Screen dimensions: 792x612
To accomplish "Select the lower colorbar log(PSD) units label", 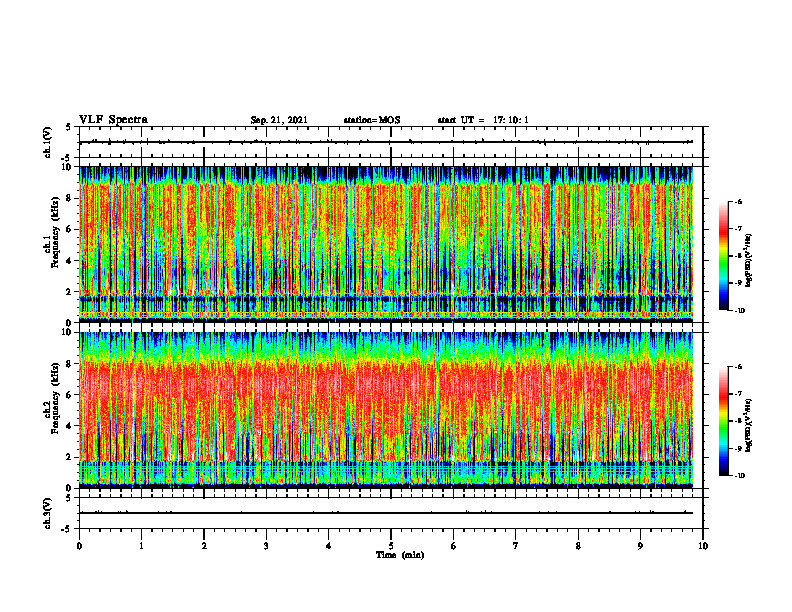I will [x=749, y=425].
